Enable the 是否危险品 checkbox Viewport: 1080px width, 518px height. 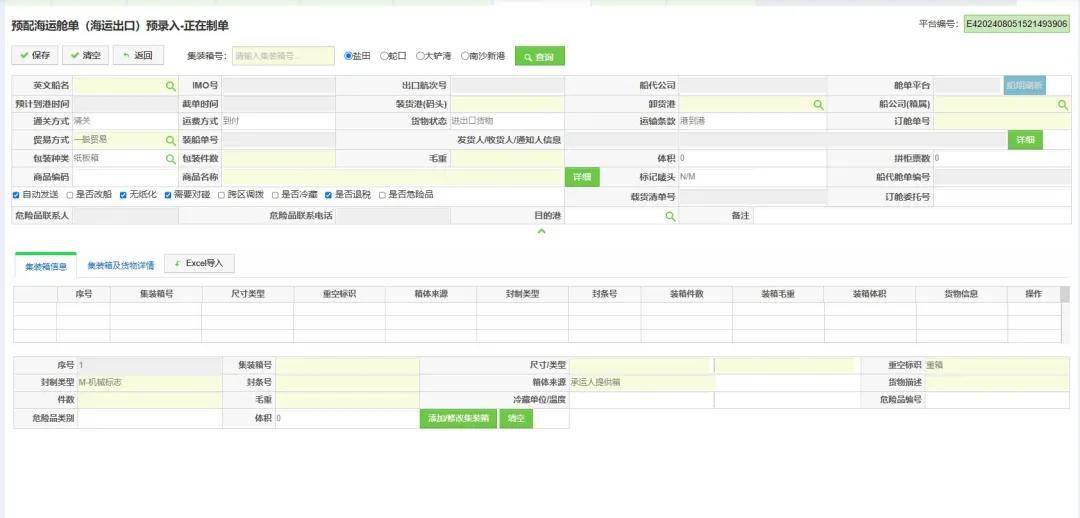[382, 194]
